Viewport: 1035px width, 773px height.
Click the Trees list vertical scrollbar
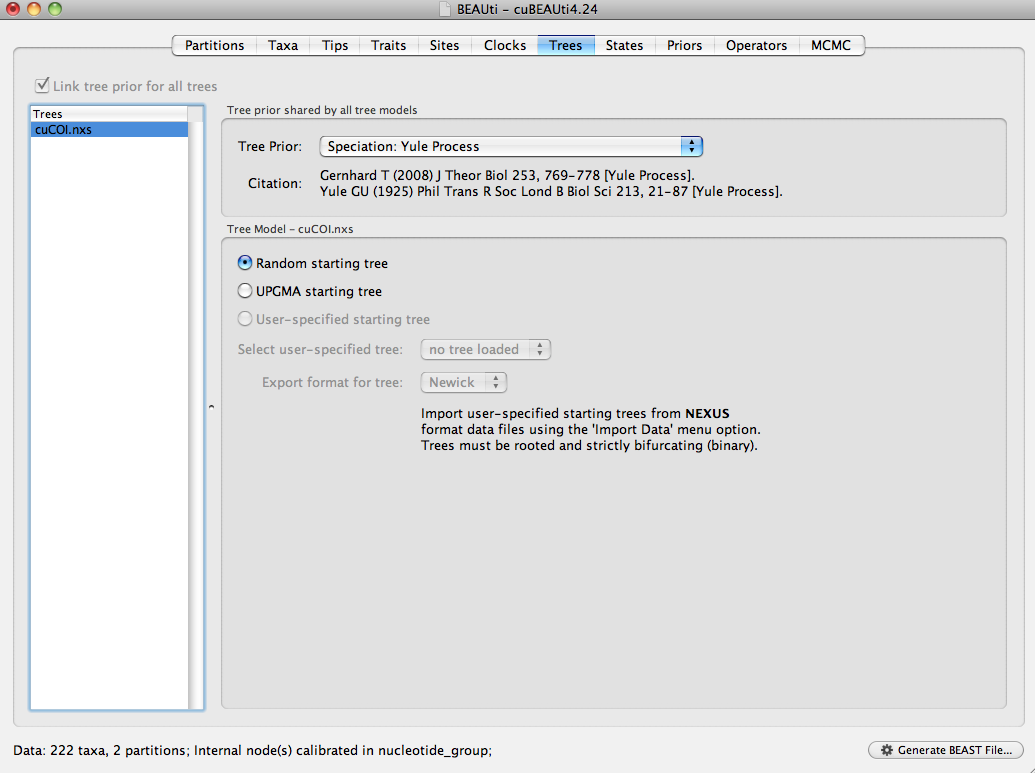click(195, 415)
